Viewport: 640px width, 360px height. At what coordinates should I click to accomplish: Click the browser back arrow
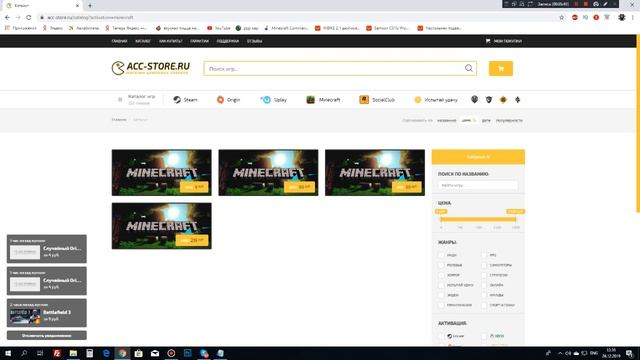7,18
